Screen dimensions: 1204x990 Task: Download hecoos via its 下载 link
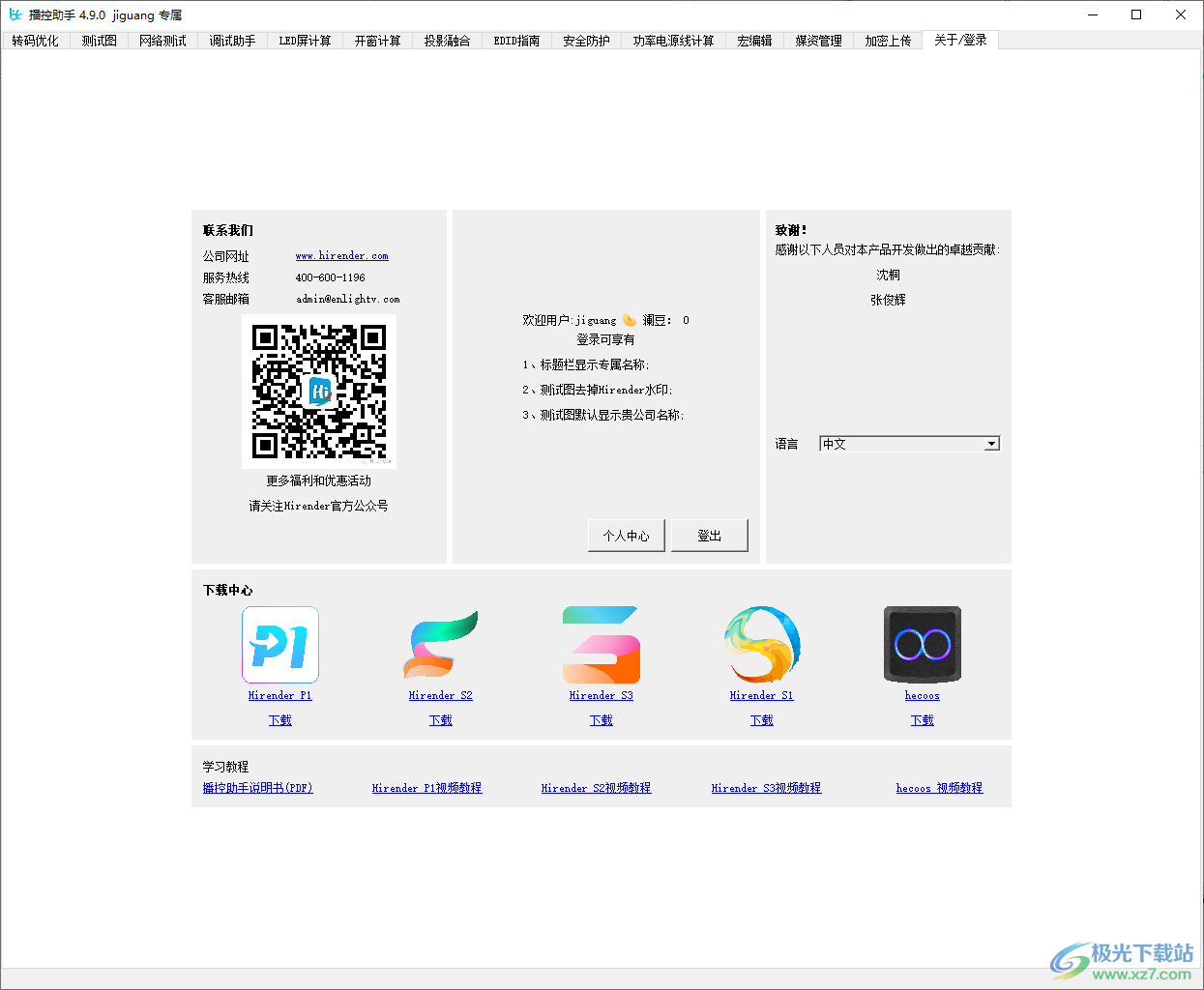point(922,719)
